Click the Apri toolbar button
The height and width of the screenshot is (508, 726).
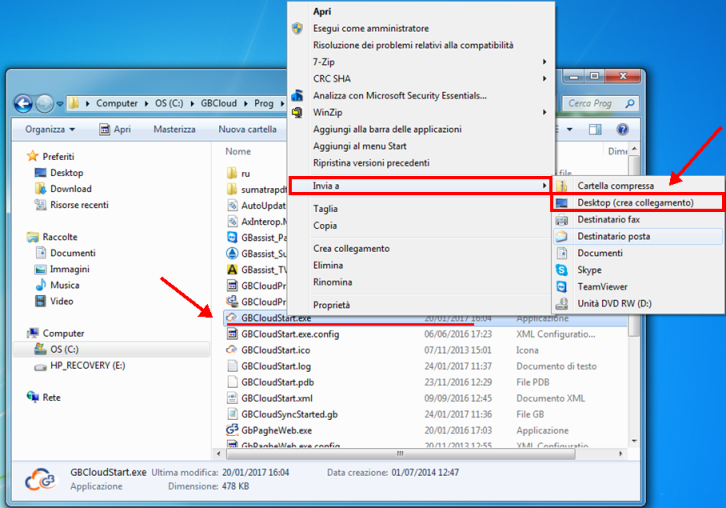115,129
